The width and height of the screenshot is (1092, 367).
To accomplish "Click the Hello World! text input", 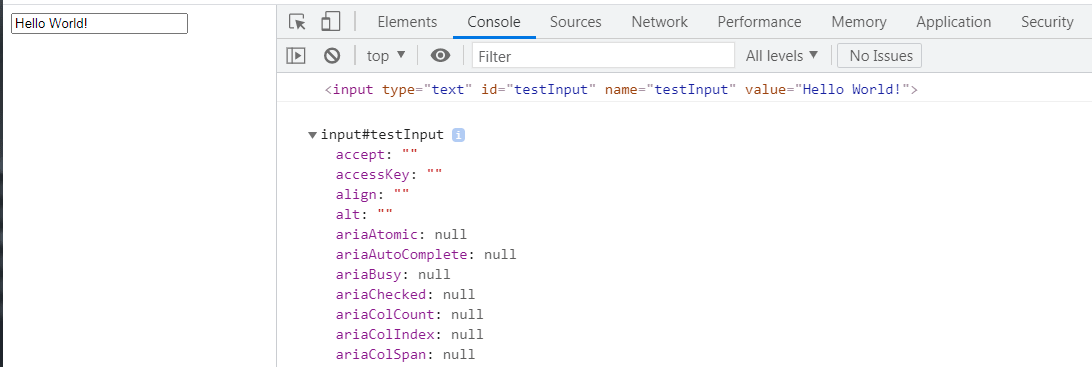I will click(100, 24).
